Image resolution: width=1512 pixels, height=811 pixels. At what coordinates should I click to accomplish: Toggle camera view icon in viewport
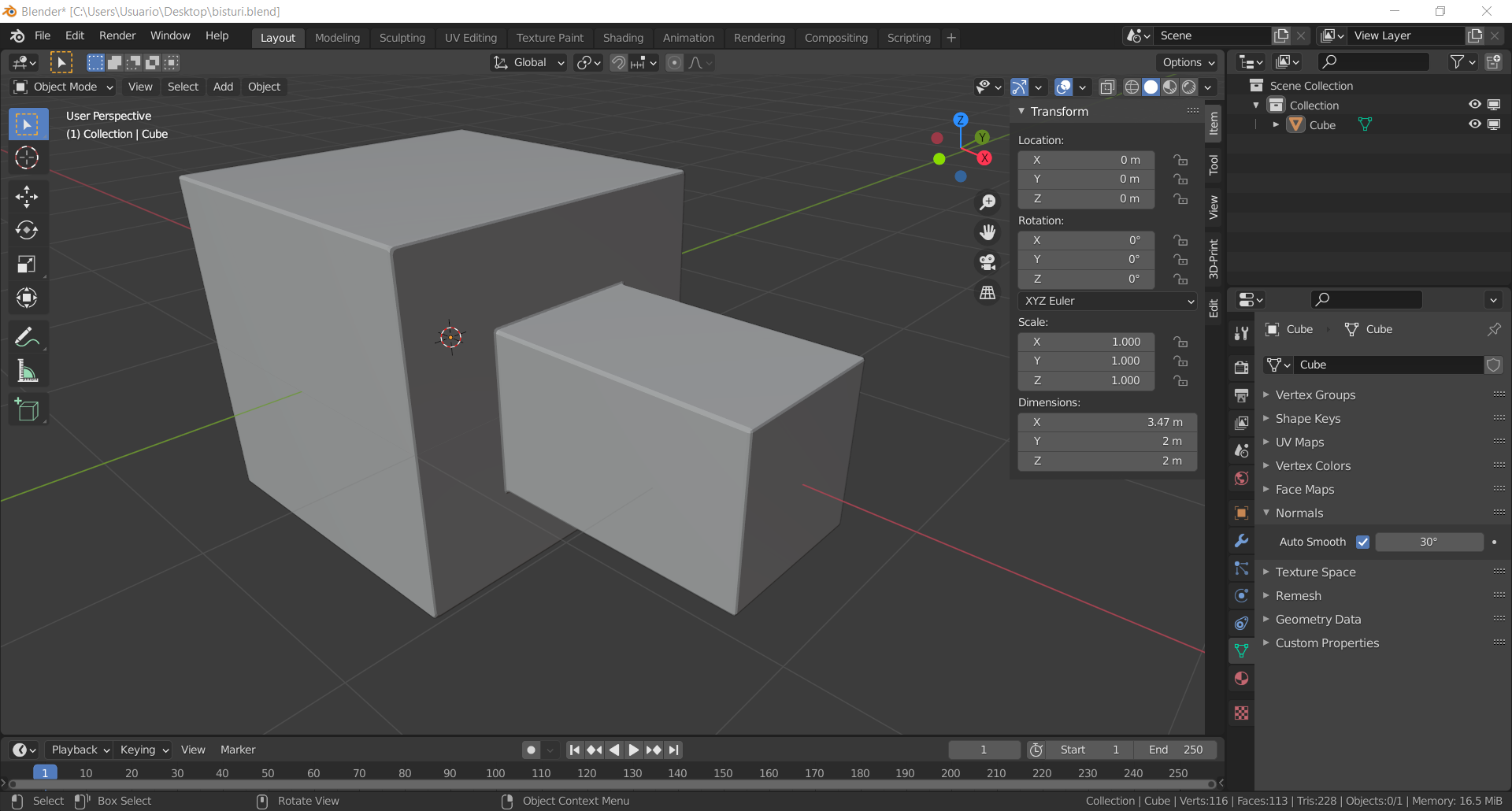pos(988,262)
